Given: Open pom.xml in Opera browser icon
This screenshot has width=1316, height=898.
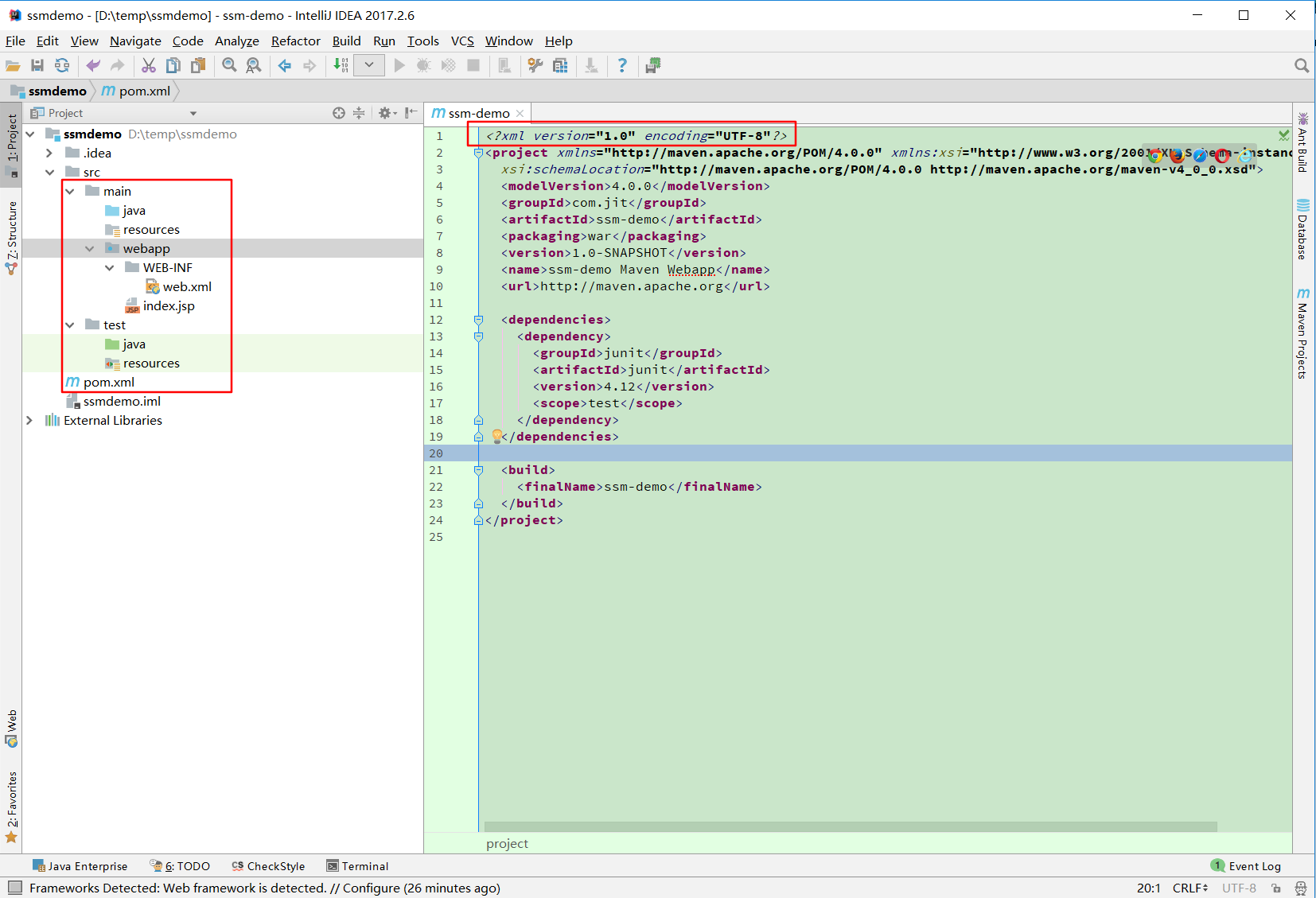Looking at the screenshot, I should pyautogui.click(x=1222, y=155).
